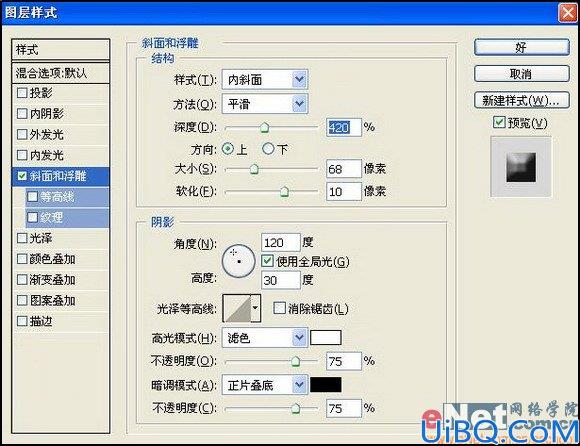Viewport: 580px width, 446px height.
Task: Enable the 投影 drop shadow checkbox
Action: click(x=22, y=92)
